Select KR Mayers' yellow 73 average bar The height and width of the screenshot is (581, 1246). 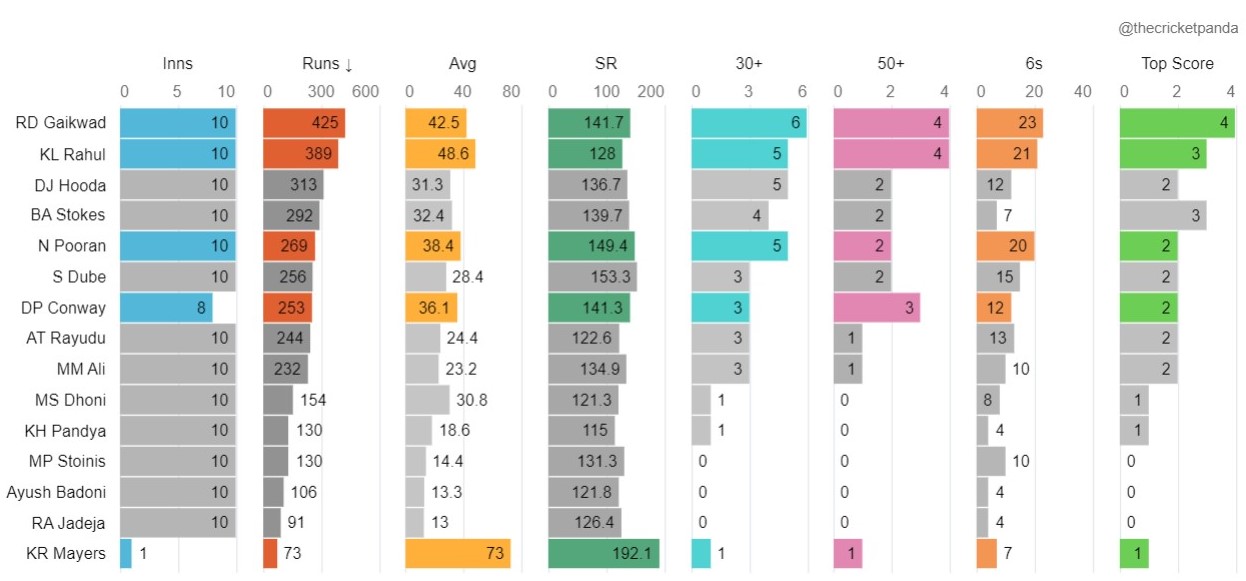click(457, 553)
